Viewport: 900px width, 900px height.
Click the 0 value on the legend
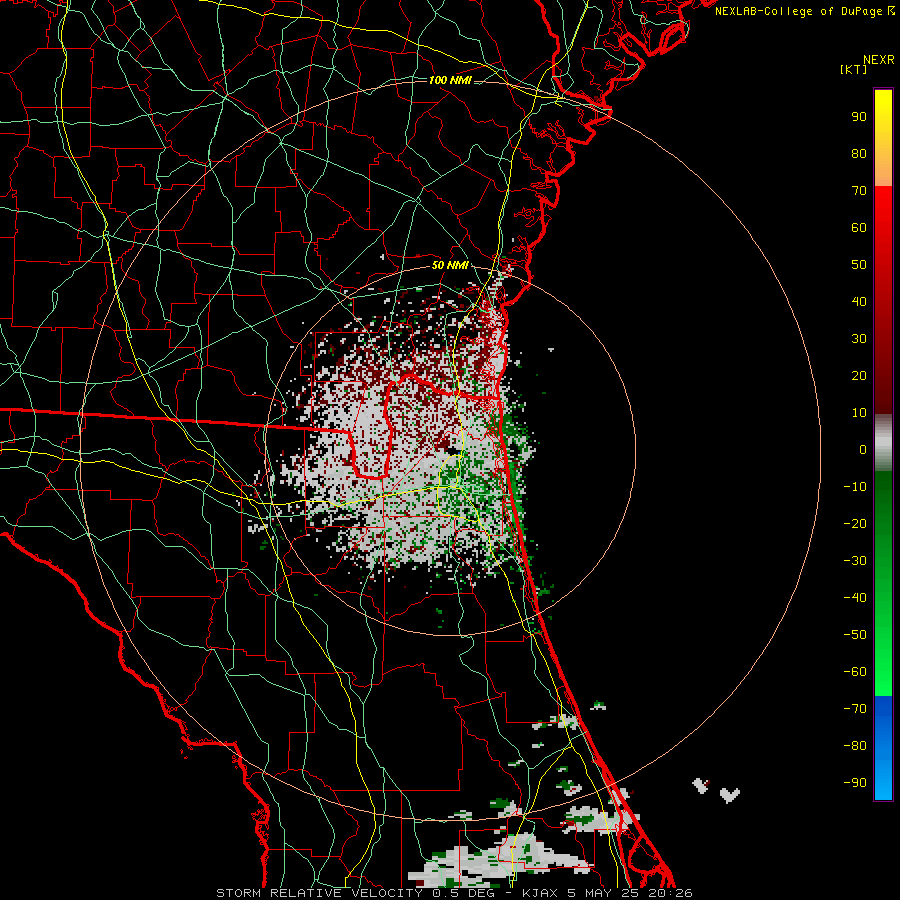[863, 449]
